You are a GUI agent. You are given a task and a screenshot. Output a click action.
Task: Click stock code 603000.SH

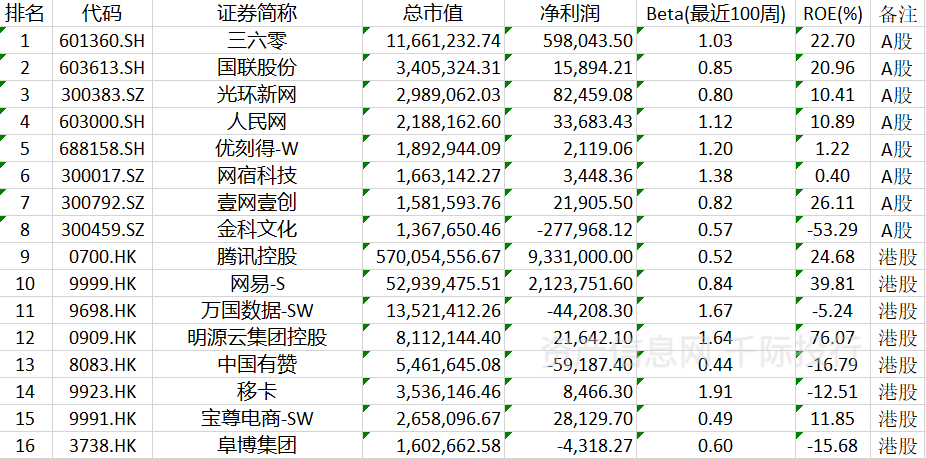[102, 122]
